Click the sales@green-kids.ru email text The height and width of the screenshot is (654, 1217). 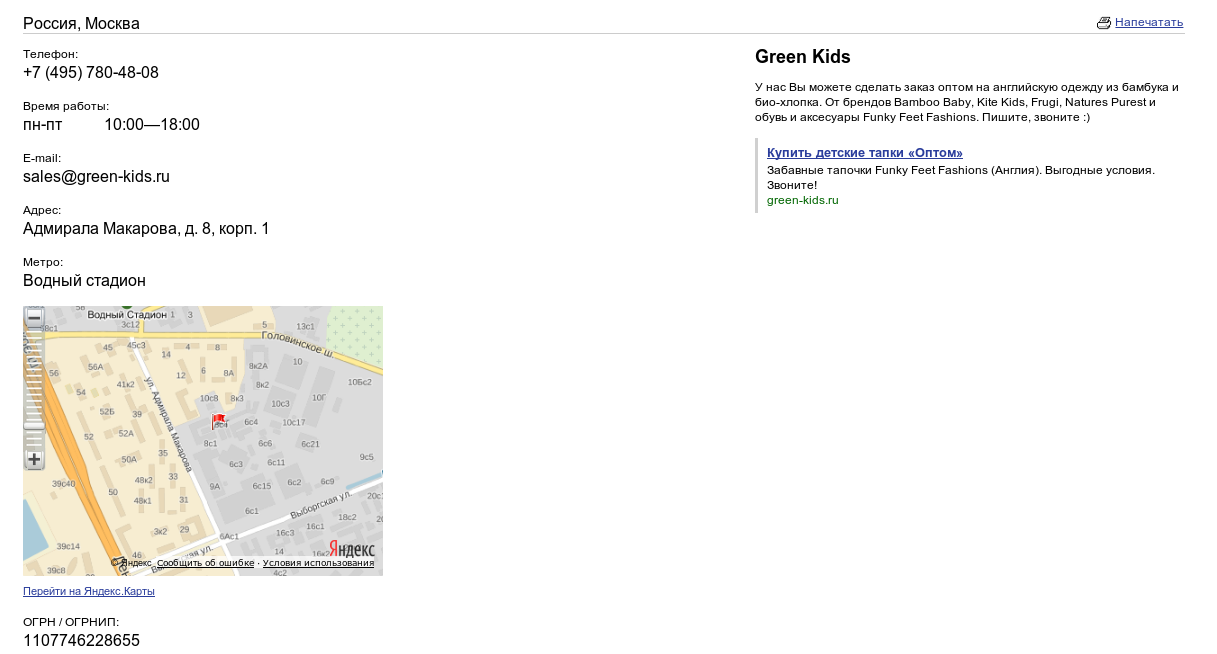pyautogui.click(x=96, y=177)
